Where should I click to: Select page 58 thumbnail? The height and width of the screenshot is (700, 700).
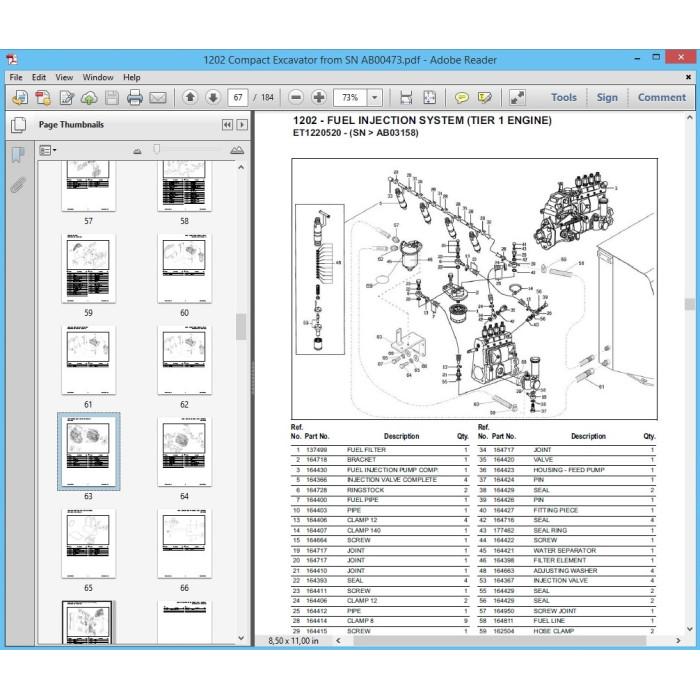point(184,186)
